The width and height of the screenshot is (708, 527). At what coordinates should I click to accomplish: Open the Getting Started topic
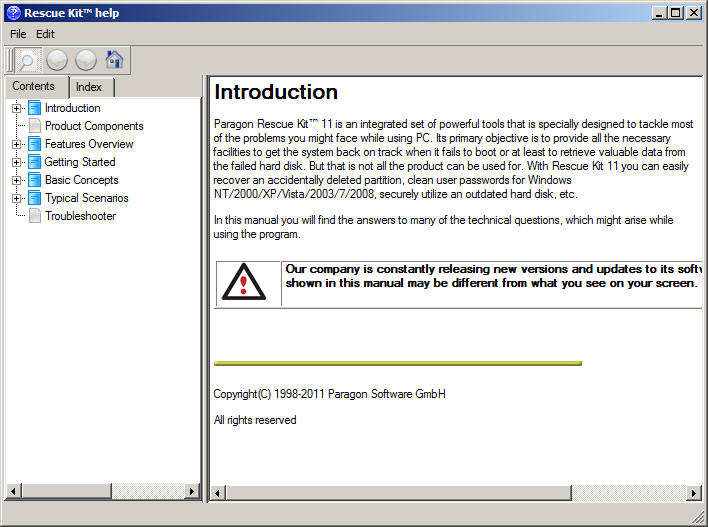point(80,162)
